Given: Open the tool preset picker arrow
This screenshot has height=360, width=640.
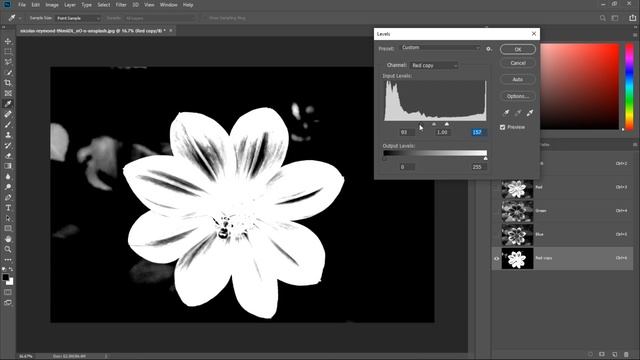Looking at the screenshot, I should pos(20,18).
